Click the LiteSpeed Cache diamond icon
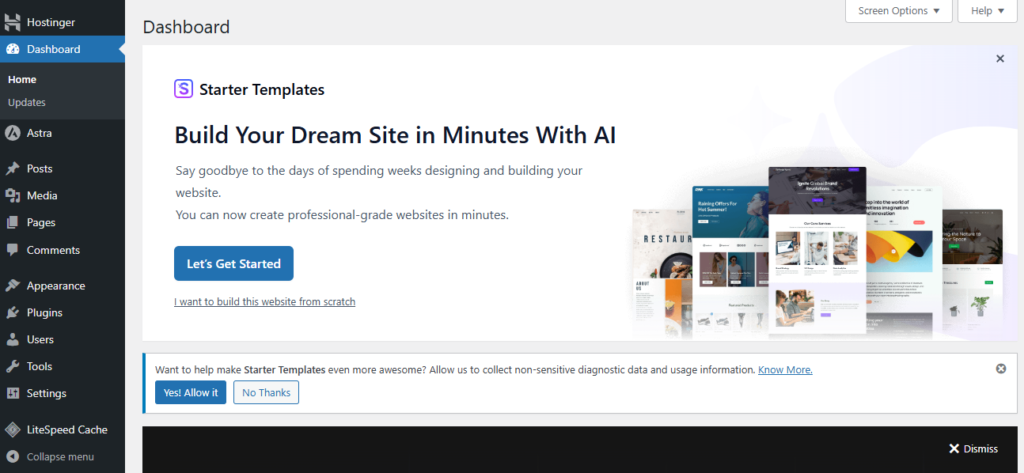Screen dimensions: 1024x473 (12, 430)
